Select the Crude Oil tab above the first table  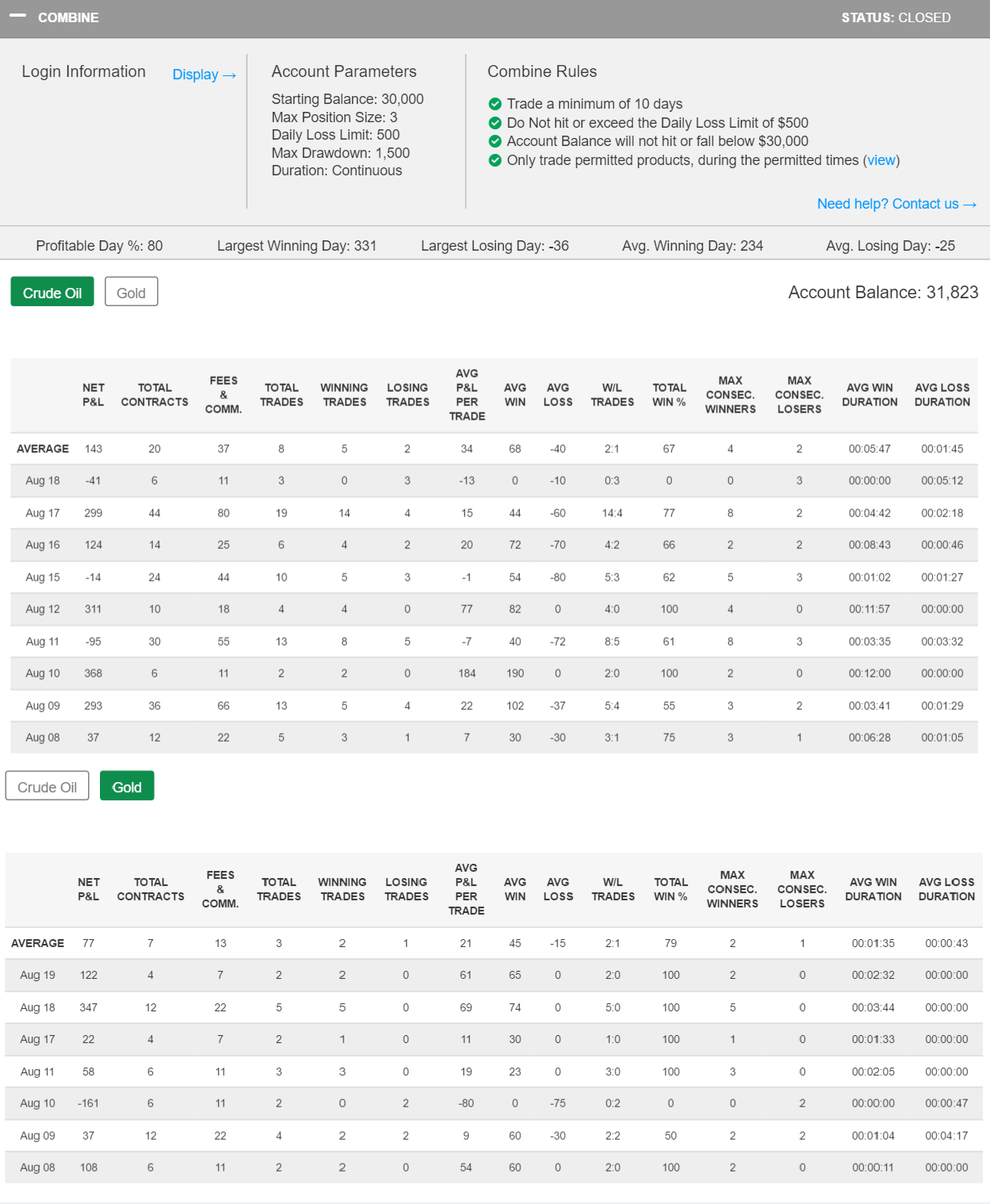[x=52, y=292]
